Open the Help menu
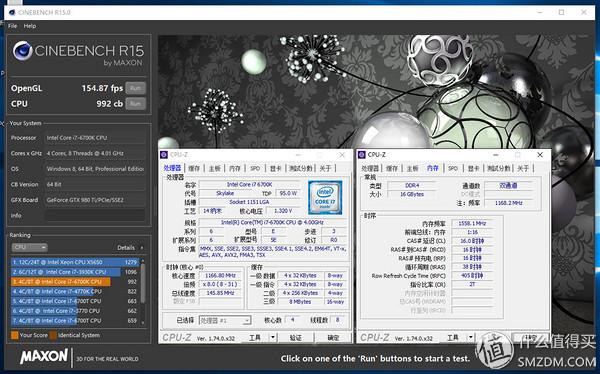The width and height of the screenshot is (600, 374). 30,26
